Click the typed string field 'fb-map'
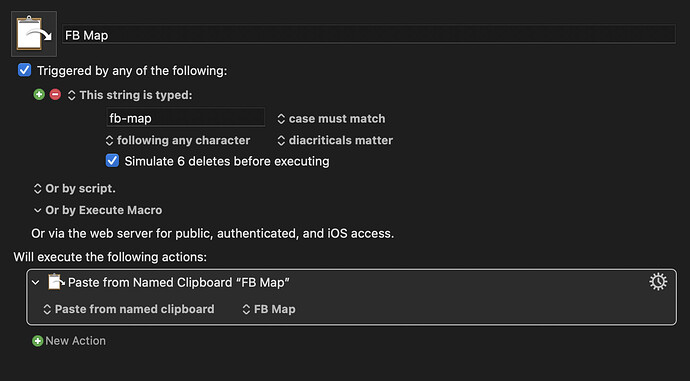The image size is (690, 381). click(186, 118)
